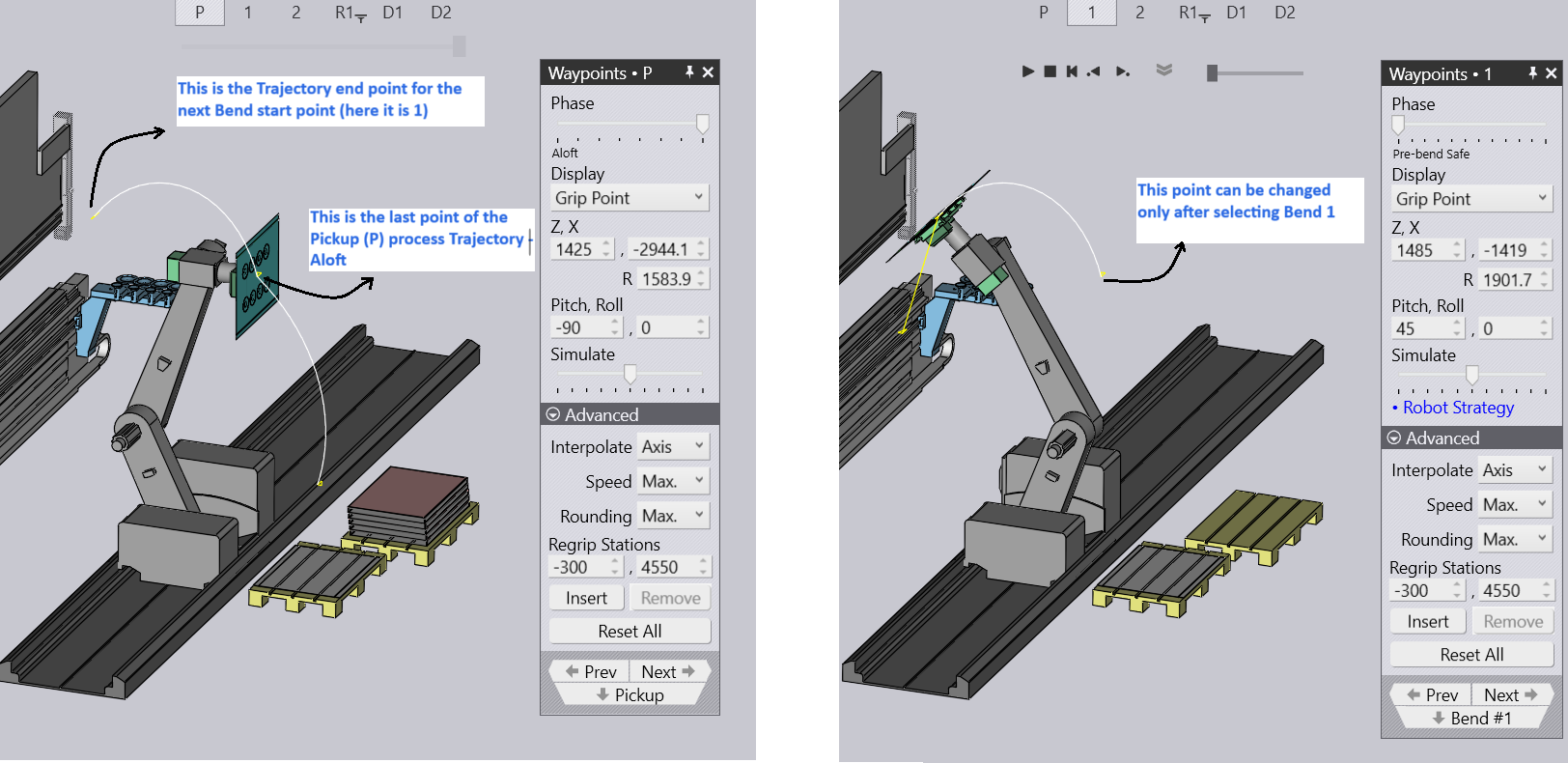1568x763 pixels.
Task: Click Simulate slider in Waypoints P panel
Action: click(630, 377)
